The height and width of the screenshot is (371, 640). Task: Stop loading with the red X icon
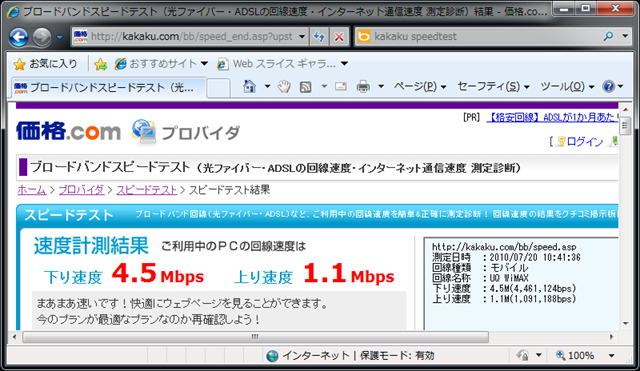(339, 37)
